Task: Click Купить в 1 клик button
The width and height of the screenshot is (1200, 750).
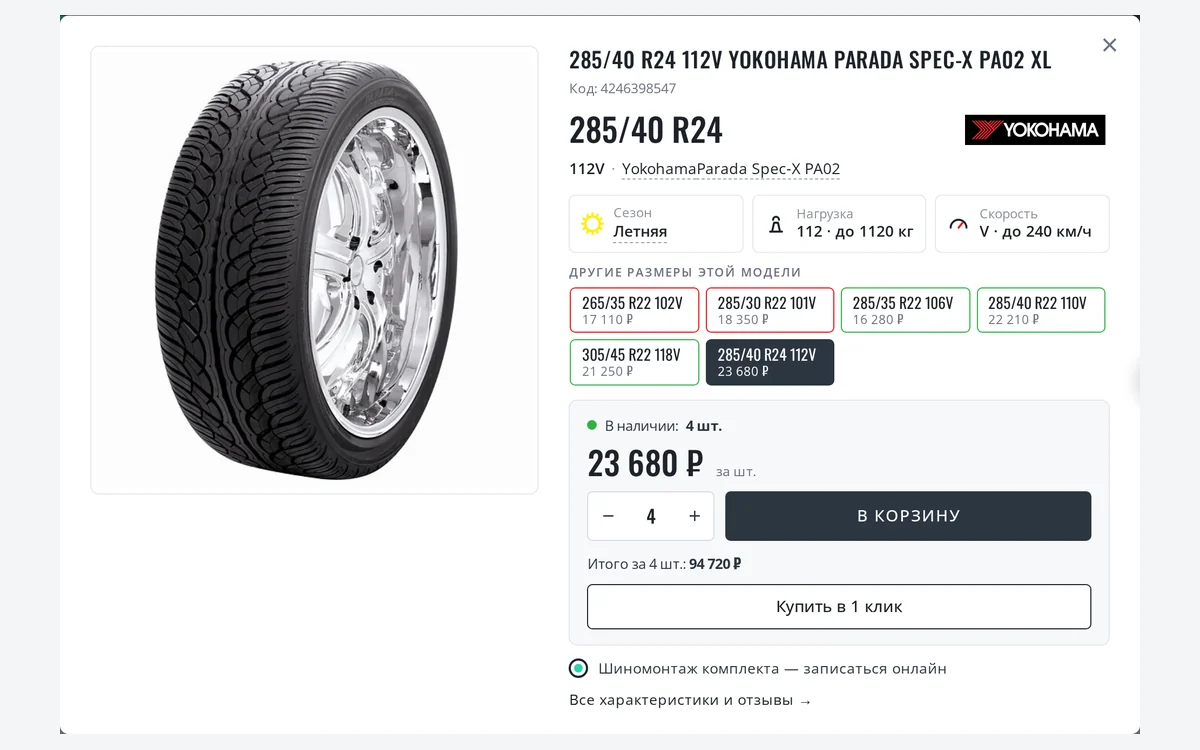Action: tap(839, 606)
